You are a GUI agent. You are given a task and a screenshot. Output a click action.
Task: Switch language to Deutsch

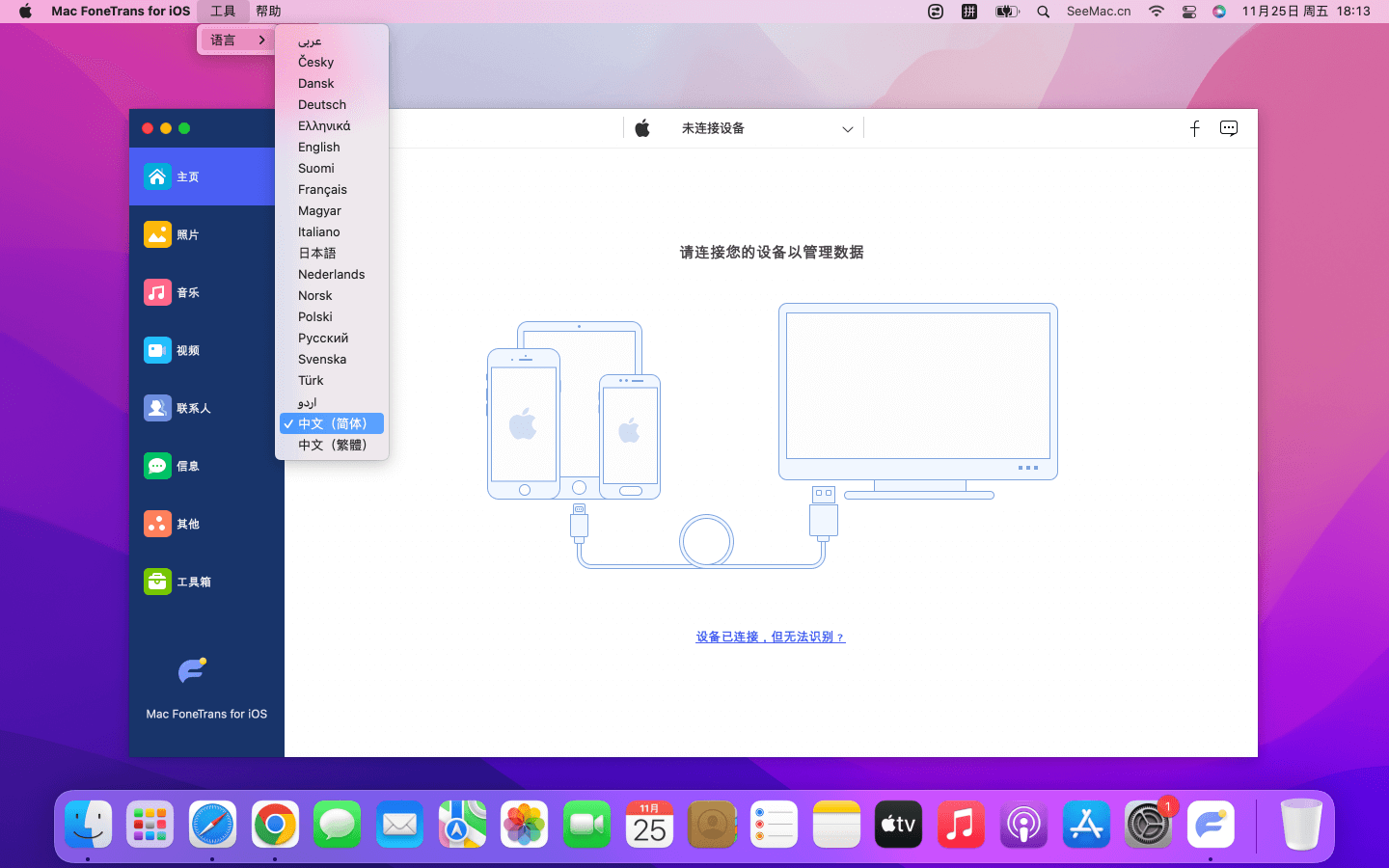pyautogui.click(x=332, y=105)
